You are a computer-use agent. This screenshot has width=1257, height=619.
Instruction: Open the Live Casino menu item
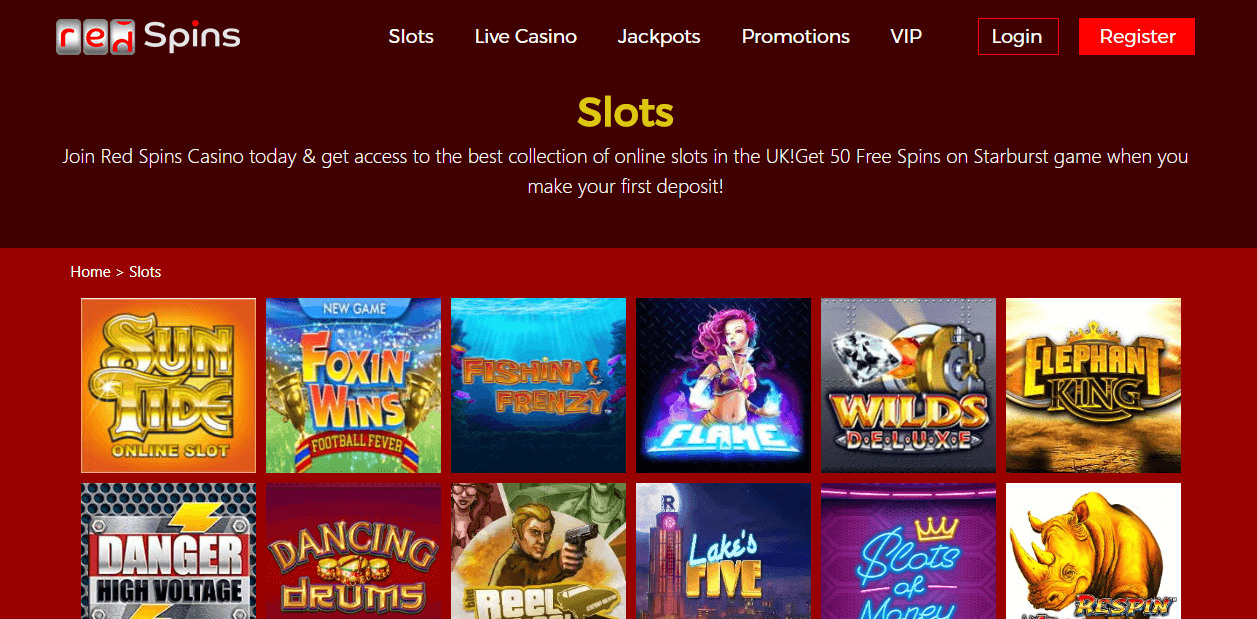526,37
